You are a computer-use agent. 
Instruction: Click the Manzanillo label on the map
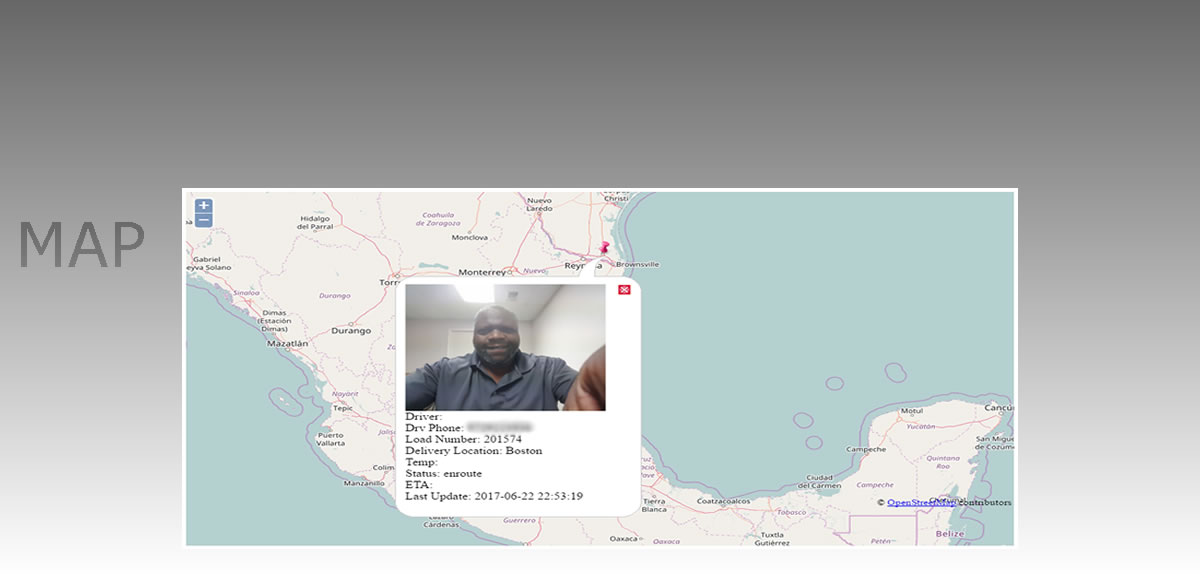click(363, 483)
